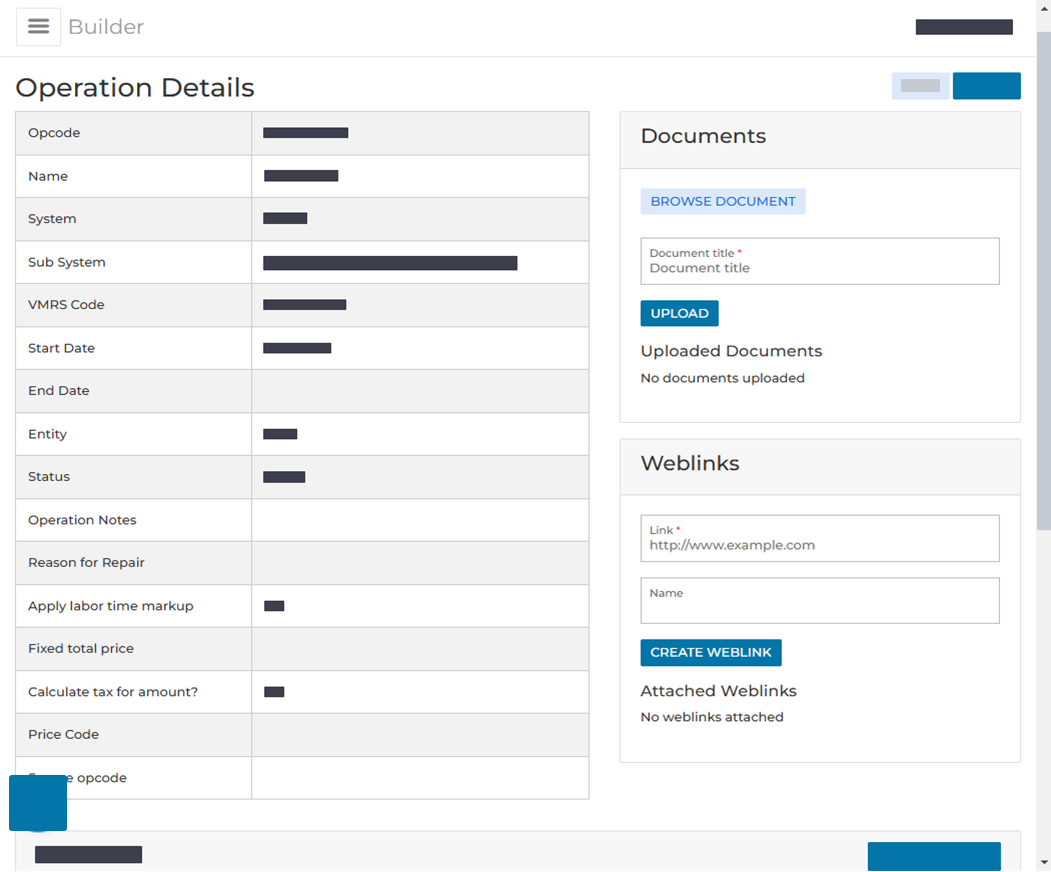Open the hamburger navigation menu

(38, 27)
